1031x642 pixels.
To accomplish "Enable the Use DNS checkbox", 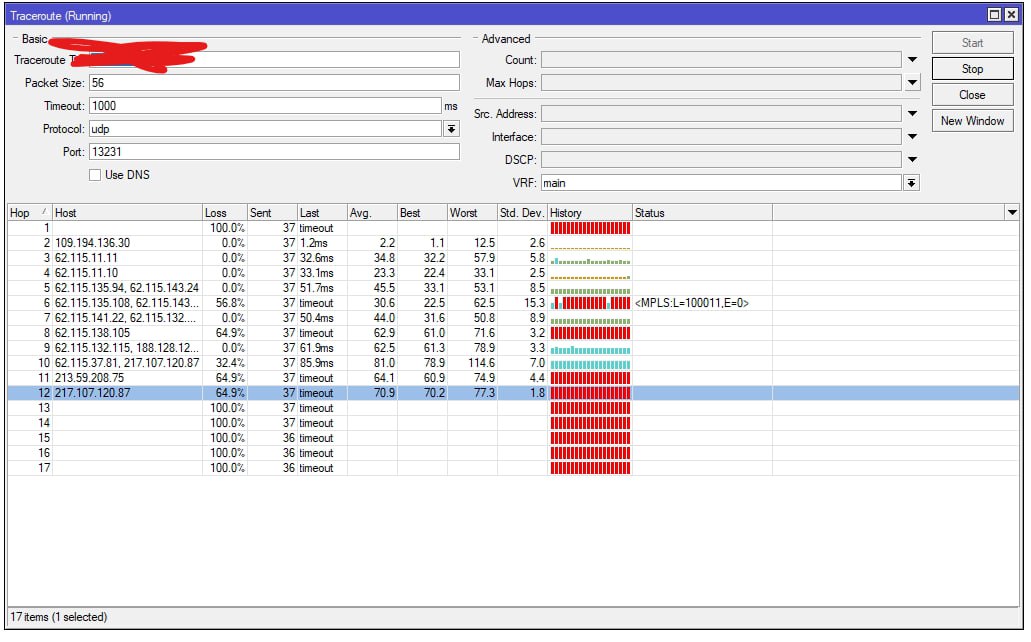I will 95,175.
